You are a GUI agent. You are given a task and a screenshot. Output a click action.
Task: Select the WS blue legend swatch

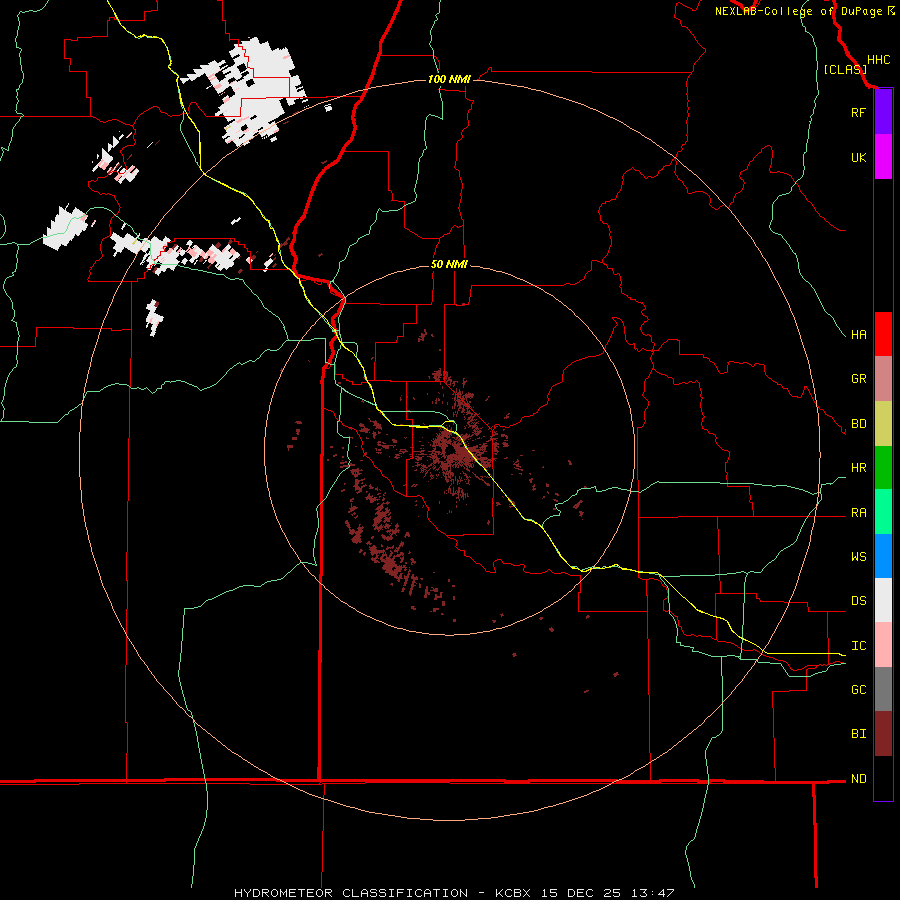(x=883, y=556)
